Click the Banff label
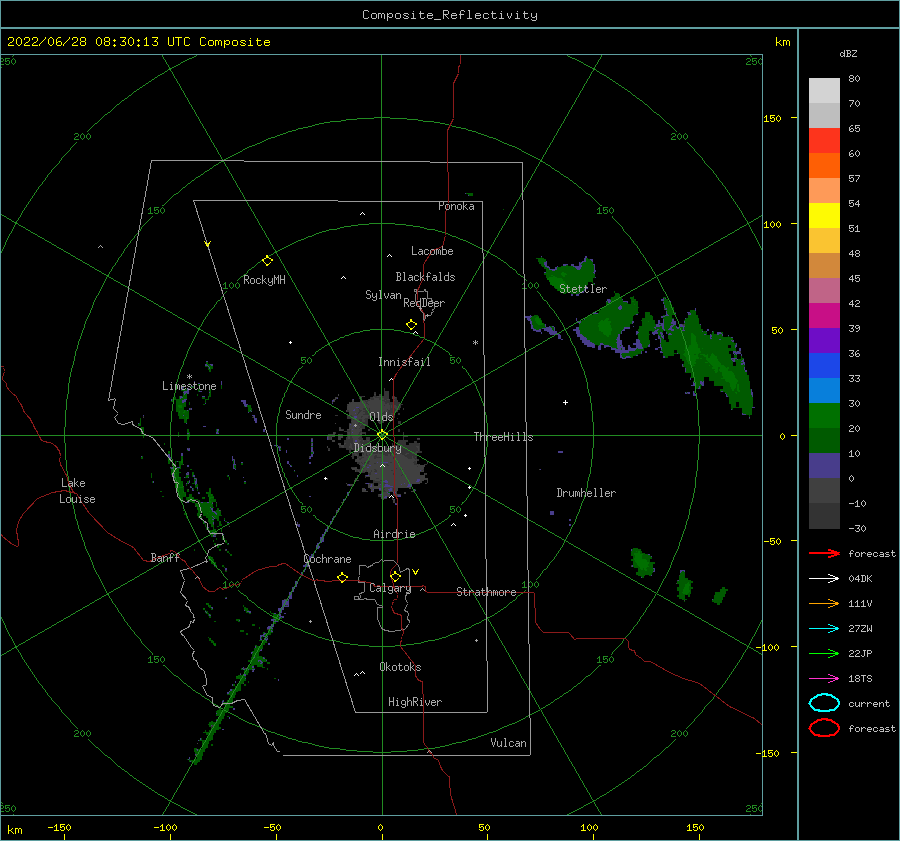 pos(165,557)
